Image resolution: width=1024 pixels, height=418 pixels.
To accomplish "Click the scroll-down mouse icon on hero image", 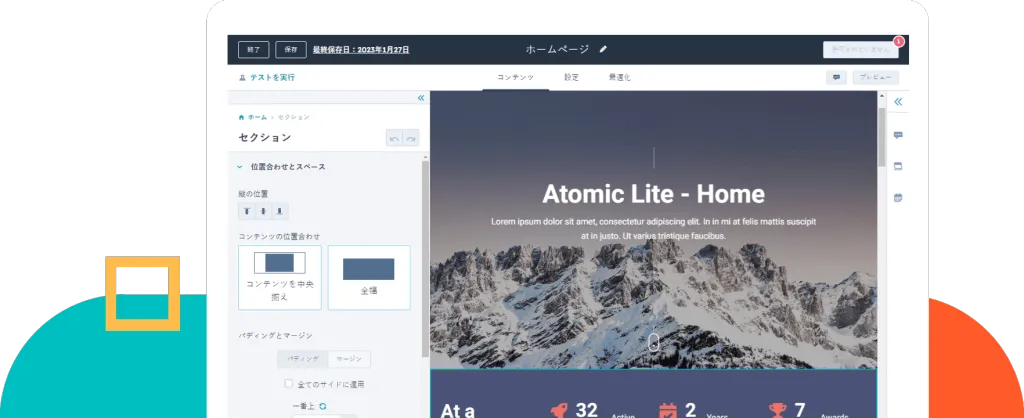I will [x=654, y=342].
